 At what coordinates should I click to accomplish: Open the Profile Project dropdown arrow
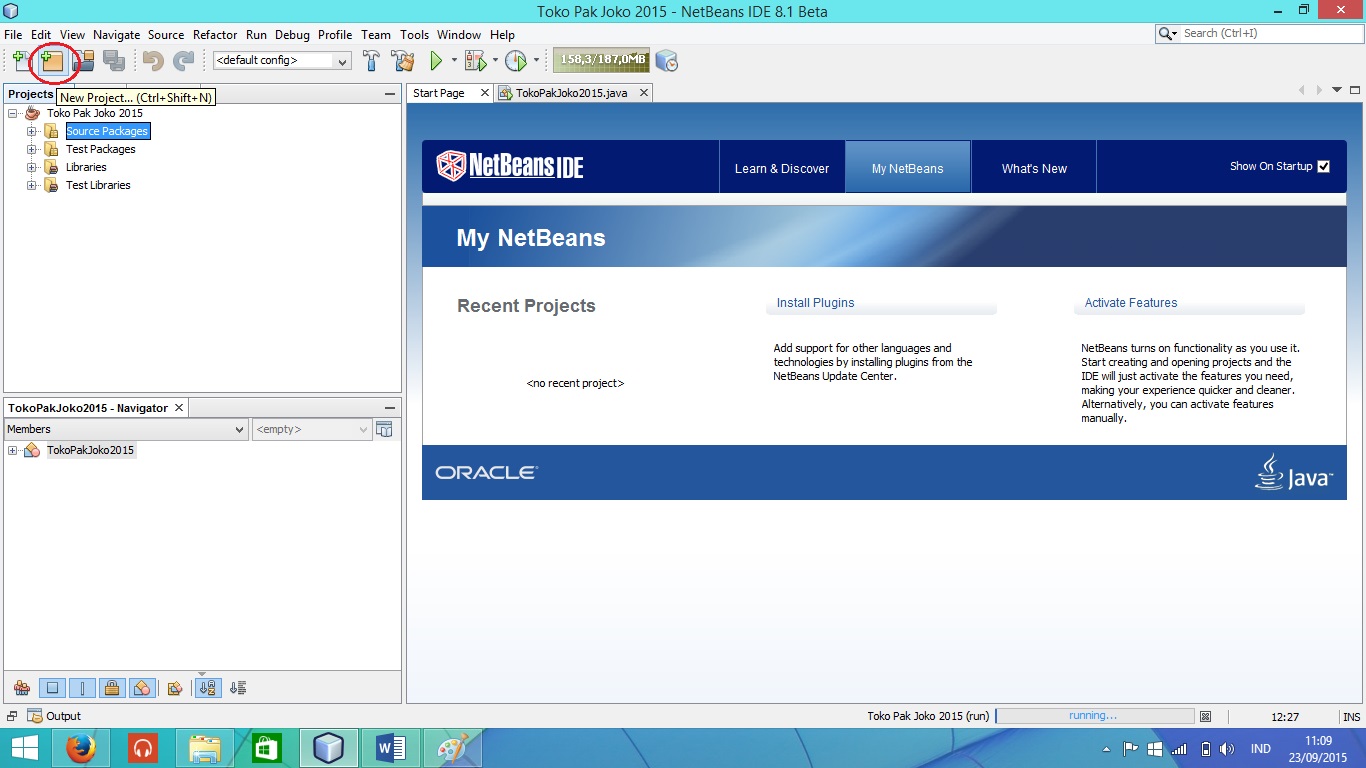pyautogui.click(x=536, y=61)
